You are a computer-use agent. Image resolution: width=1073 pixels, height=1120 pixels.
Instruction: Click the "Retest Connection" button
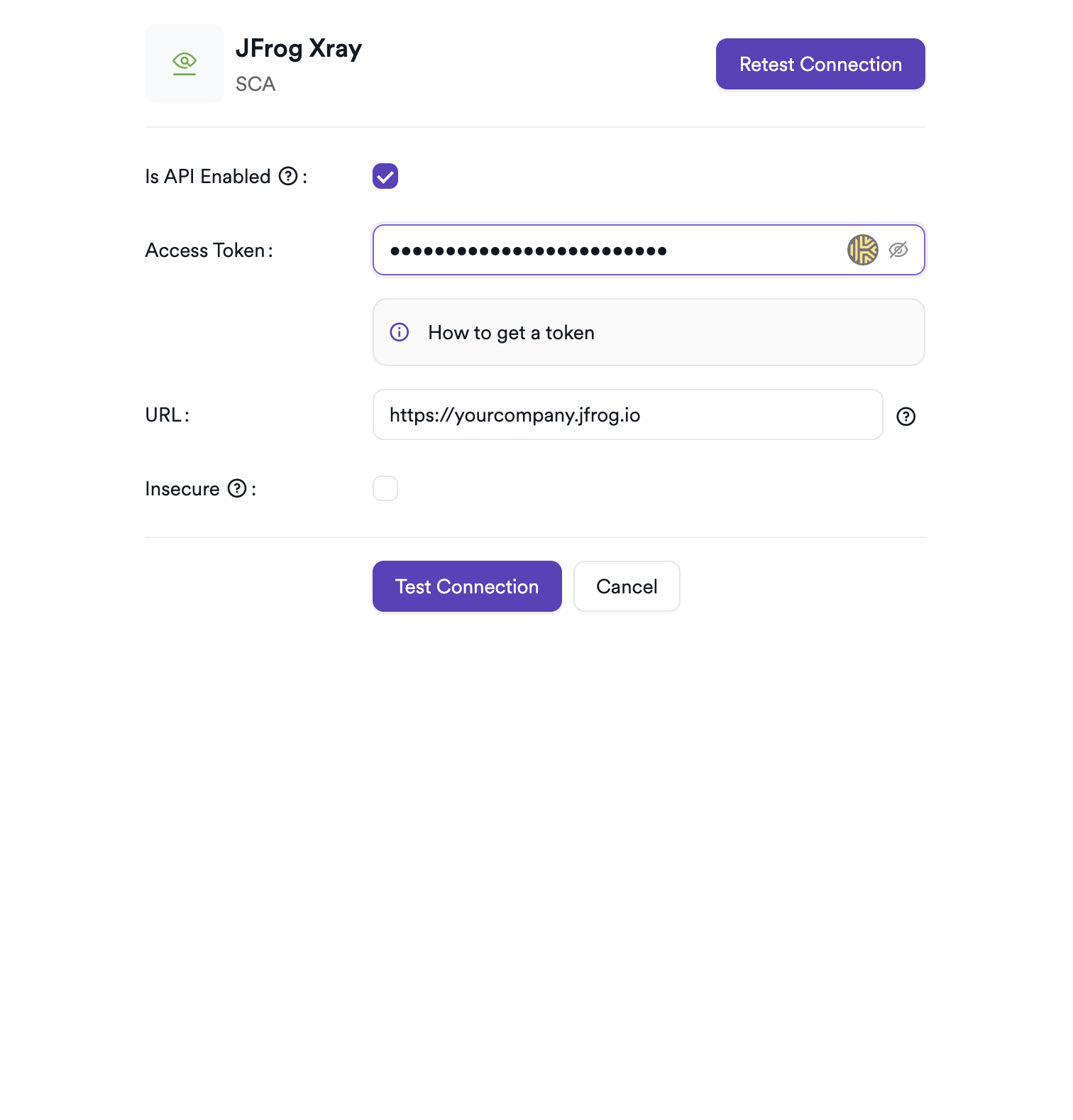tap(820, 64)
